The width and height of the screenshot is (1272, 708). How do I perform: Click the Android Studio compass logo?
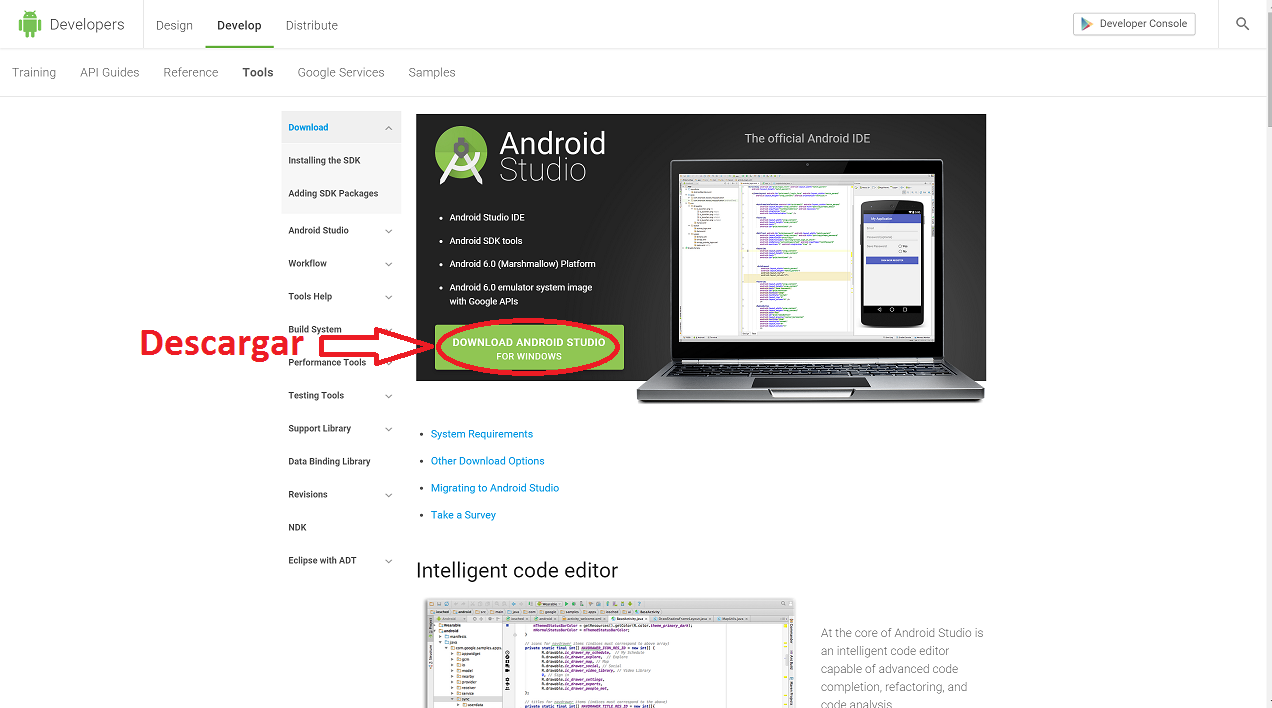tap(461, 154)
